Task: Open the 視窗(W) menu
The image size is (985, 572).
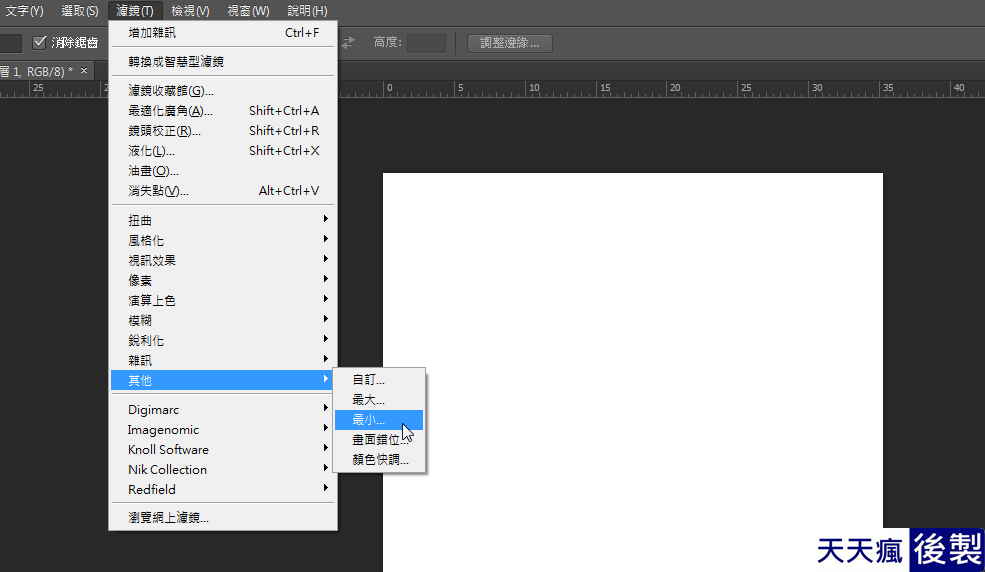Action: point(248,11)
